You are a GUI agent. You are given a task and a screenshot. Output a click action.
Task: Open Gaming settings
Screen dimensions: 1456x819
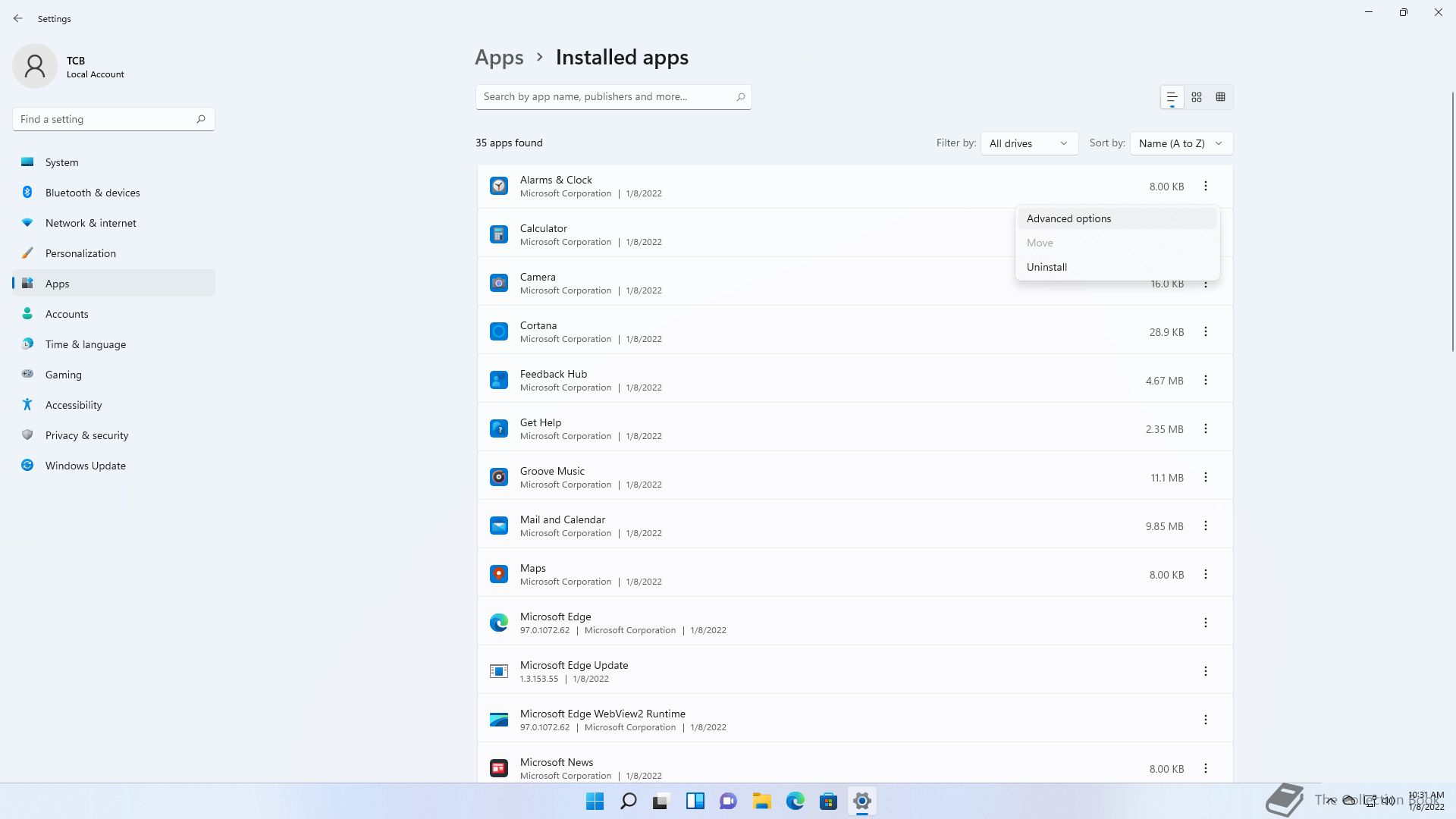pyautogui.click(x=114, y=375)
